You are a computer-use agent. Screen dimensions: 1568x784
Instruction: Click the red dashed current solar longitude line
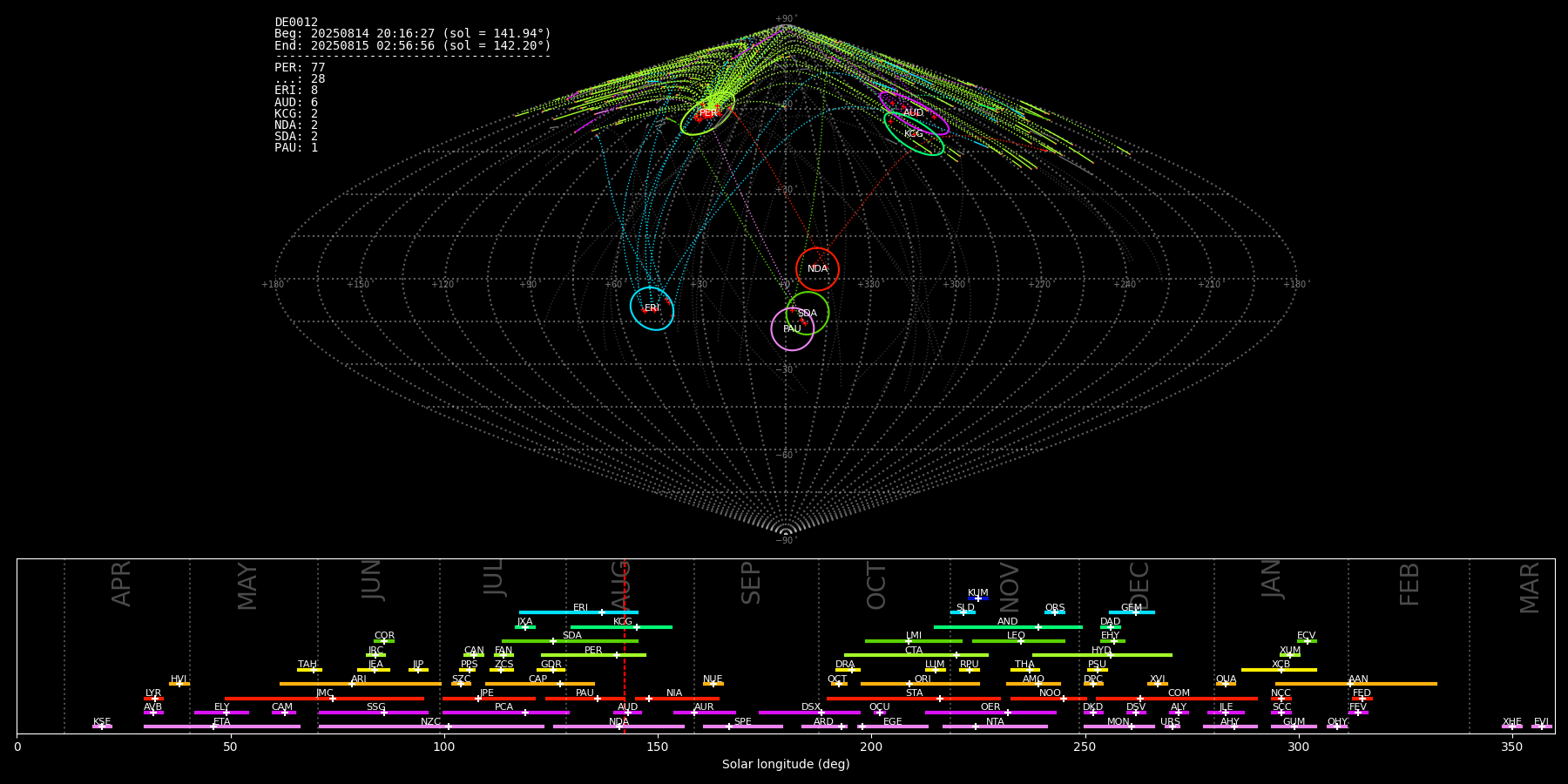point(625,645)
